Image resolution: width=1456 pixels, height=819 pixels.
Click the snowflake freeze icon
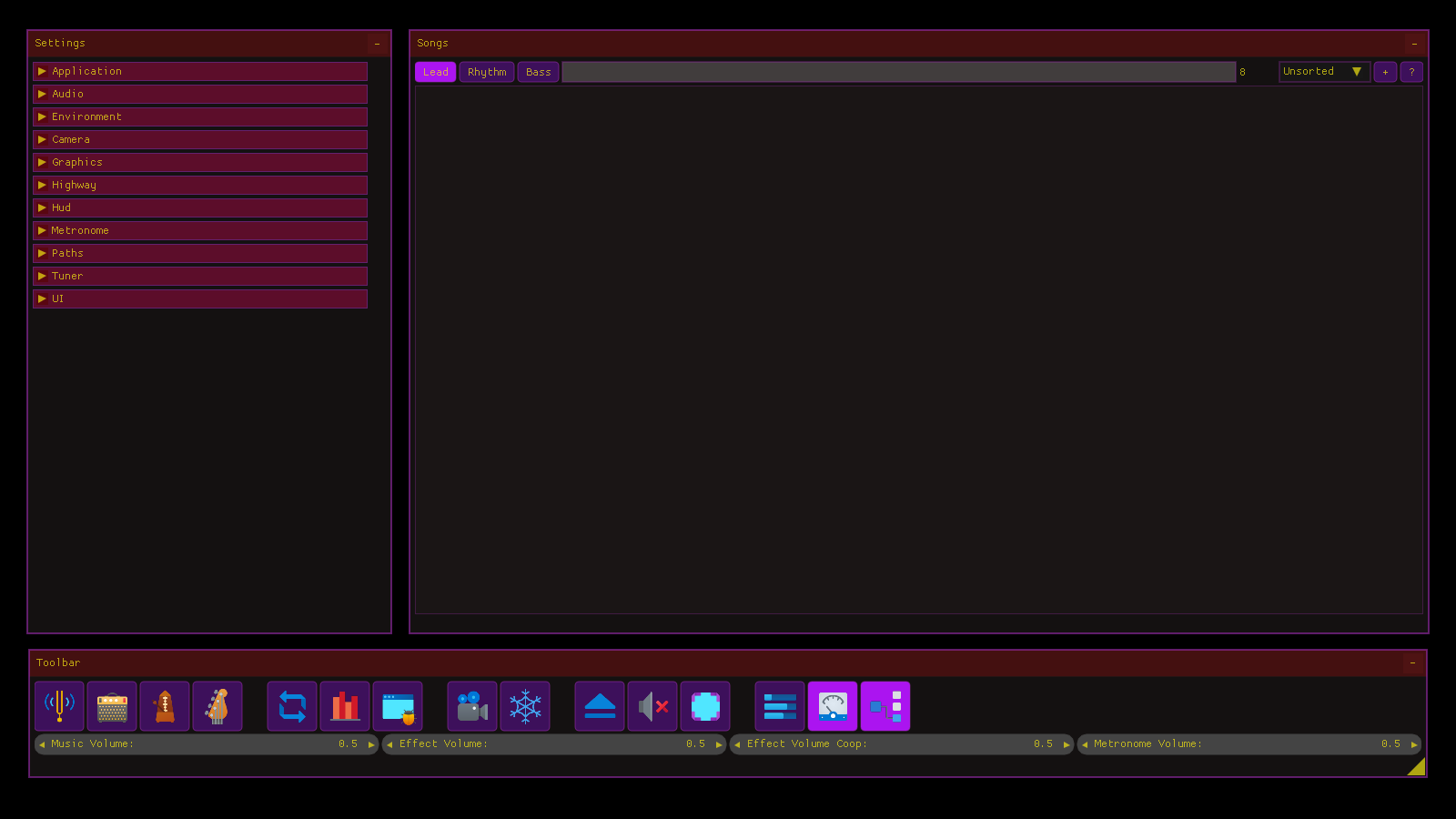click(x=525, y=706)
